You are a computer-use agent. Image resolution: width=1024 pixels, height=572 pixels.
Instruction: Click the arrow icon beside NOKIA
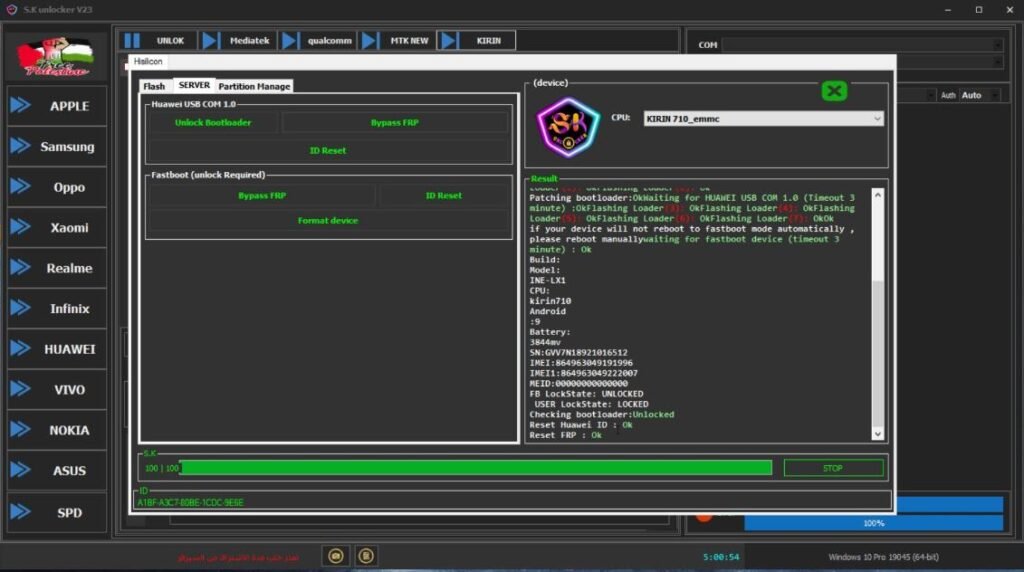pyautogui.click(x=21, y=430)
